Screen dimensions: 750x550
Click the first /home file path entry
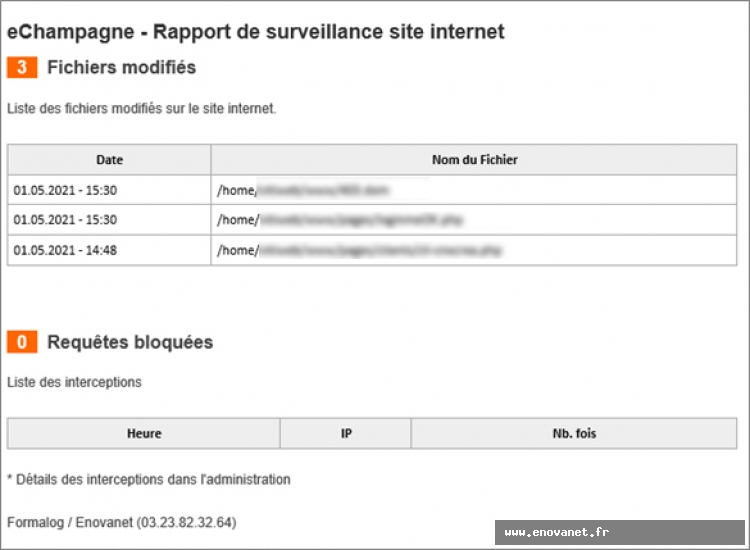[x=303, y=190]
